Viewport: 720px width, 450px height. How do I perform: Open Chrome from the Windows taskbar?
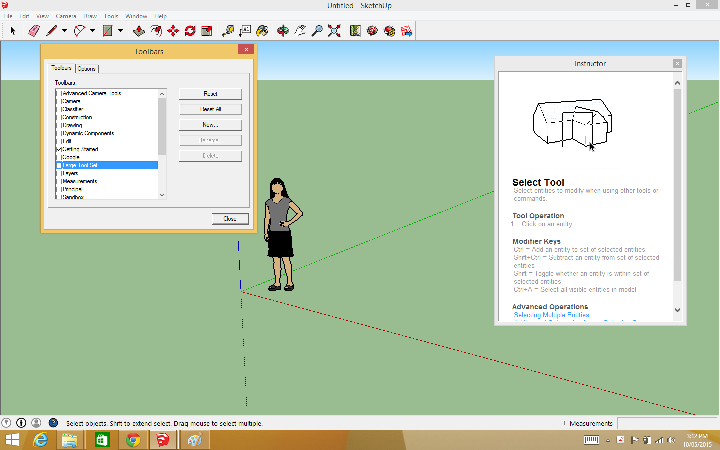click(x=131, y=440)
